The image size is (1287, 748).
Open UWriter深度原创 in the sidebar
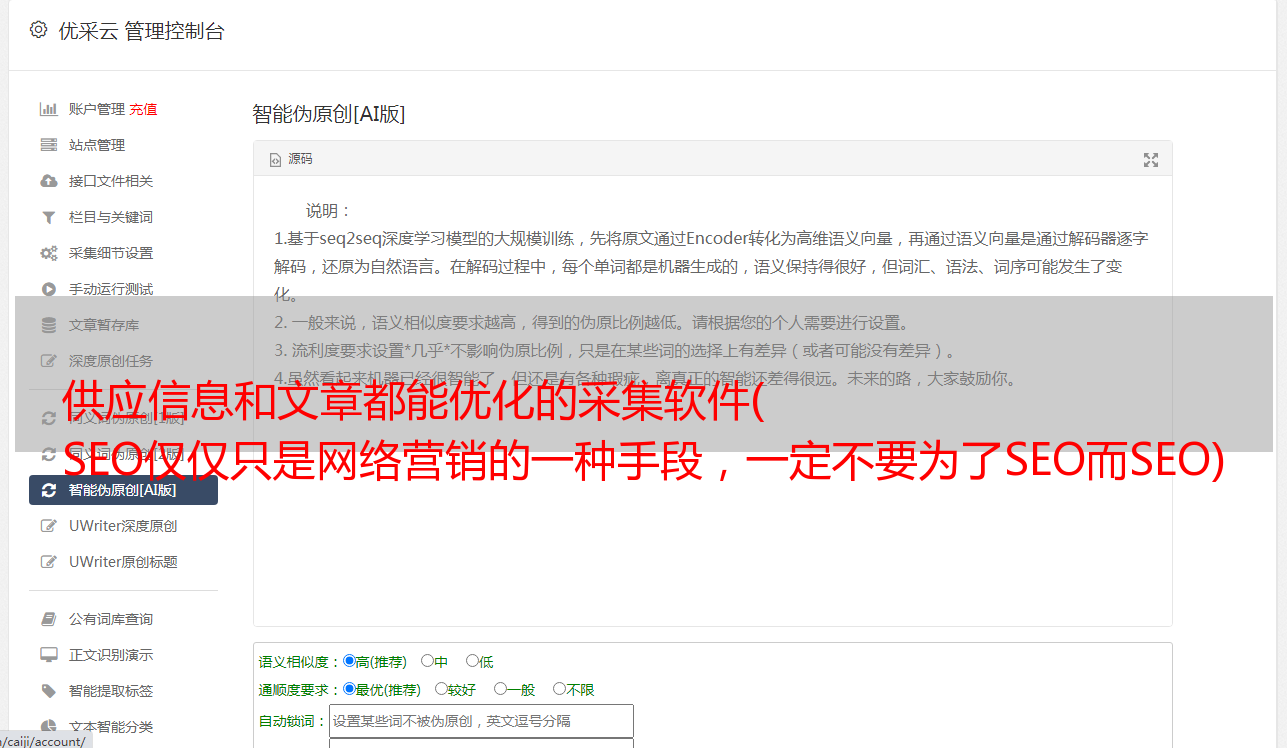point(123,526)
